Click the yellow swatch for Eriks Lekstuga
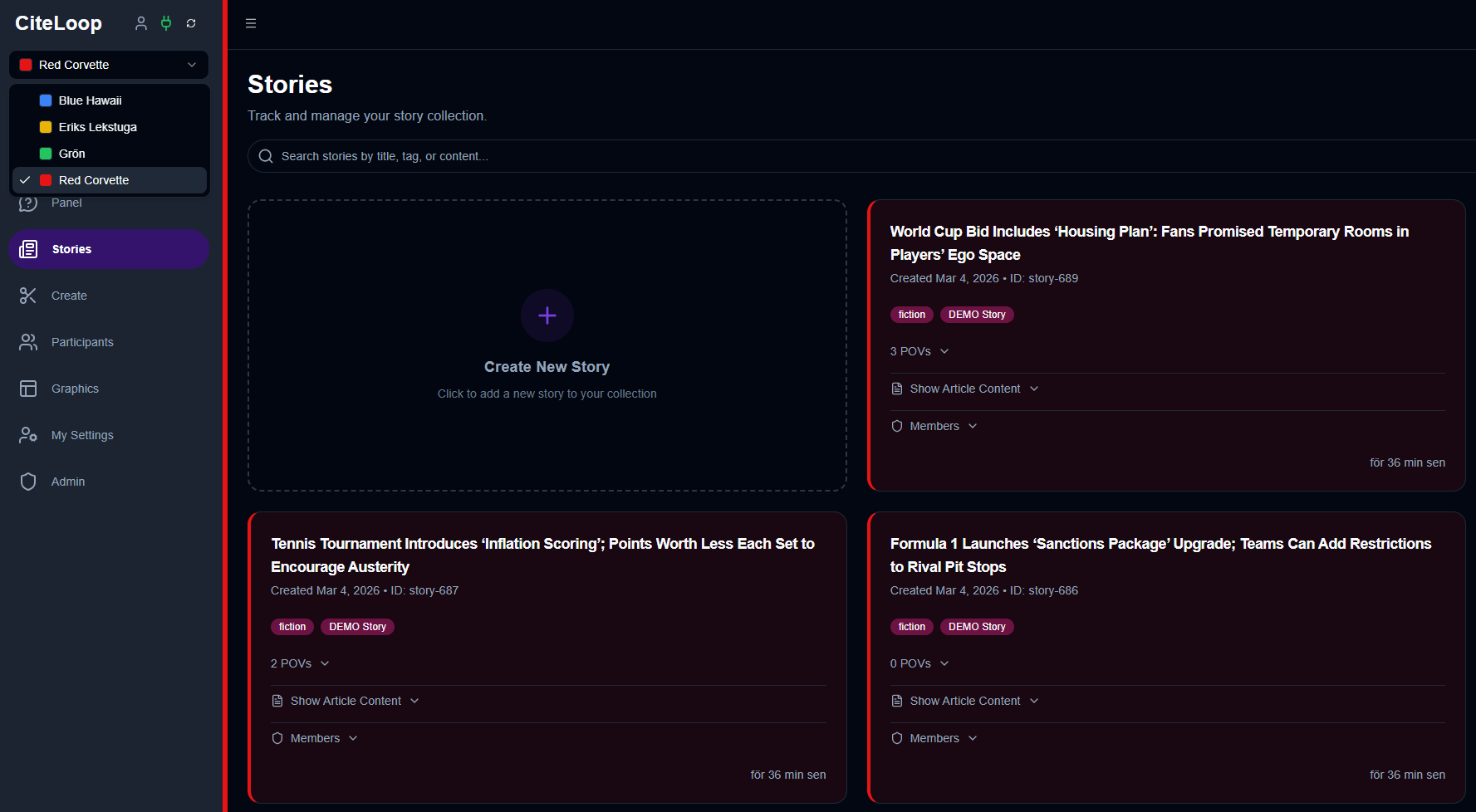 coord(46,127)
